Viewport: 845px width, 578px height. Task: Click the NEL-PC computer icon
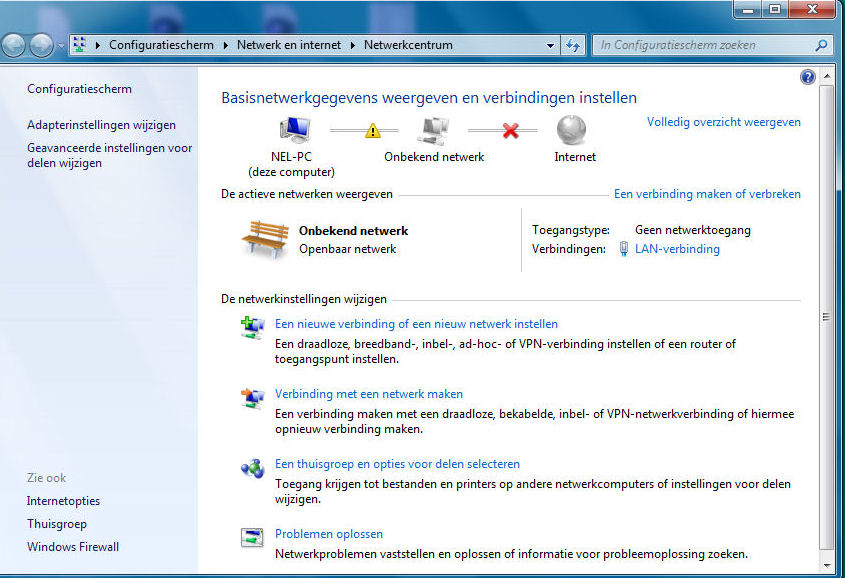[294, 130]
